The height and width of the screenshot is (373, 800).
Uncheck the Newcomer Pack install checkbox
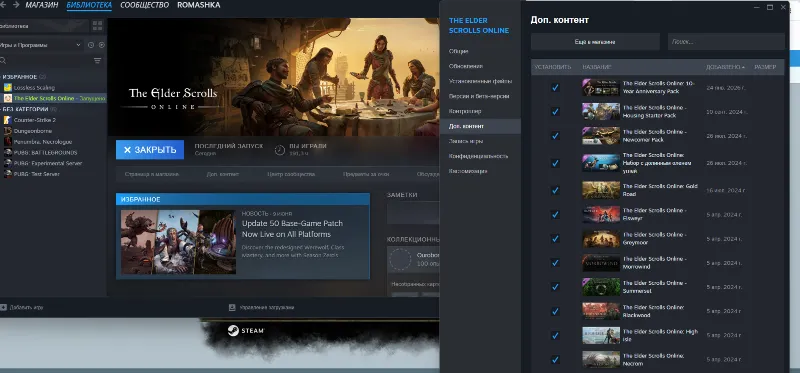coord(555,136)
